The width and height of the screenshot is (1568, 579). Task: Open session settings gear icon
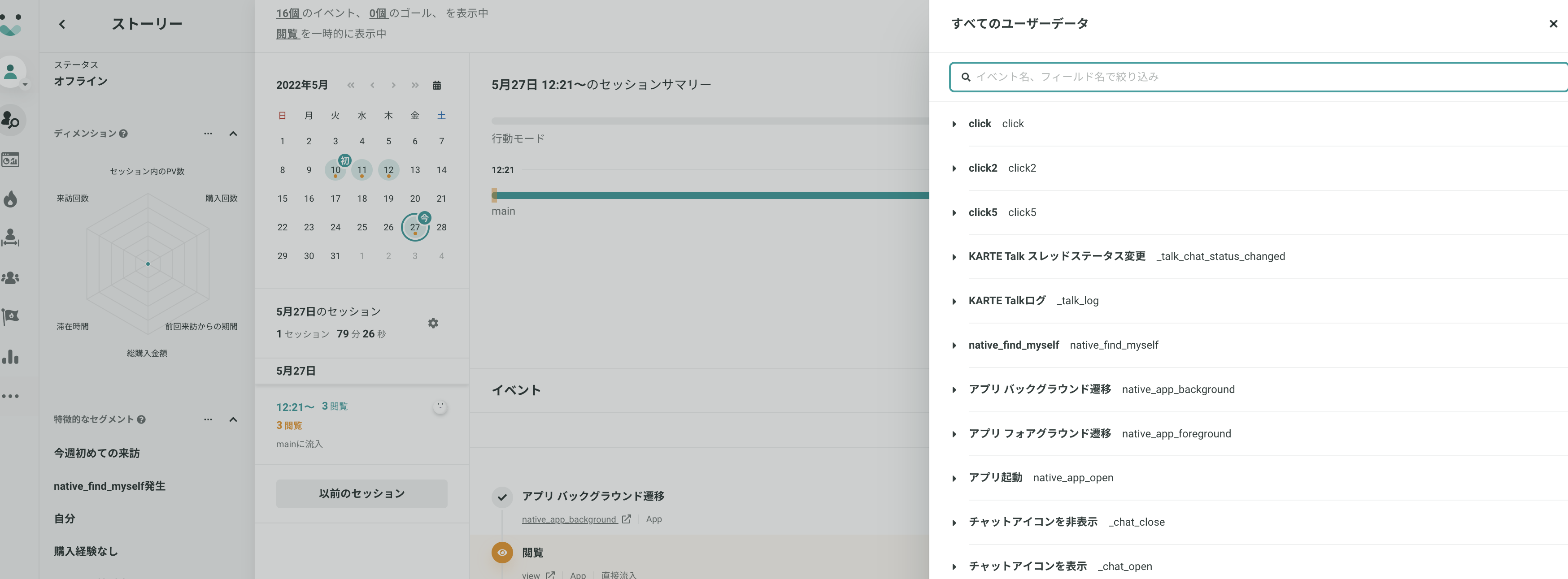(433, 323)
